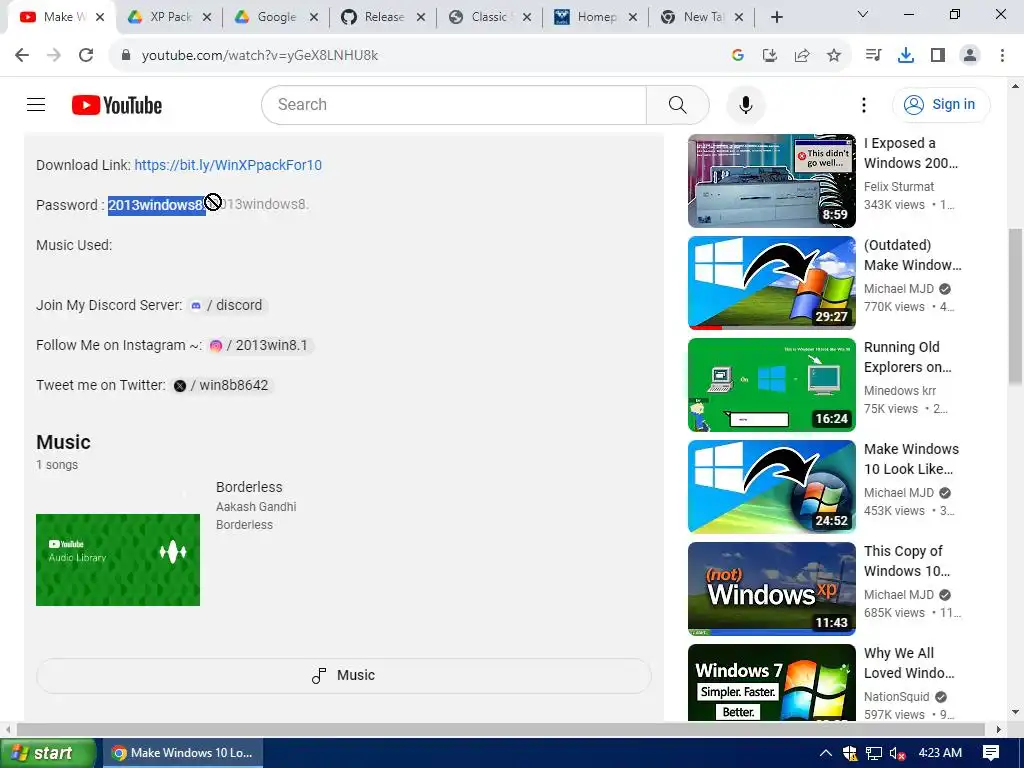The height and width of the screenshot is (768, 1024).
Task: Open YouTube Audio Library thumbnail
Action: click(x=118, y=560)
